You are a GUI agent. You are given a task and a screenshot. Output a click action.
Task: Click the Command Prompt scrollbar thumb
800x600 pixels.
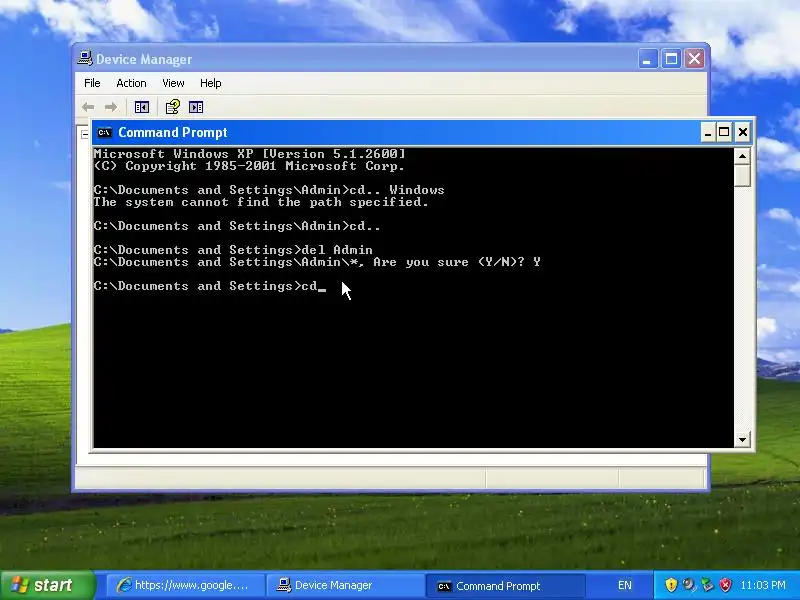(x=742, y=176)
